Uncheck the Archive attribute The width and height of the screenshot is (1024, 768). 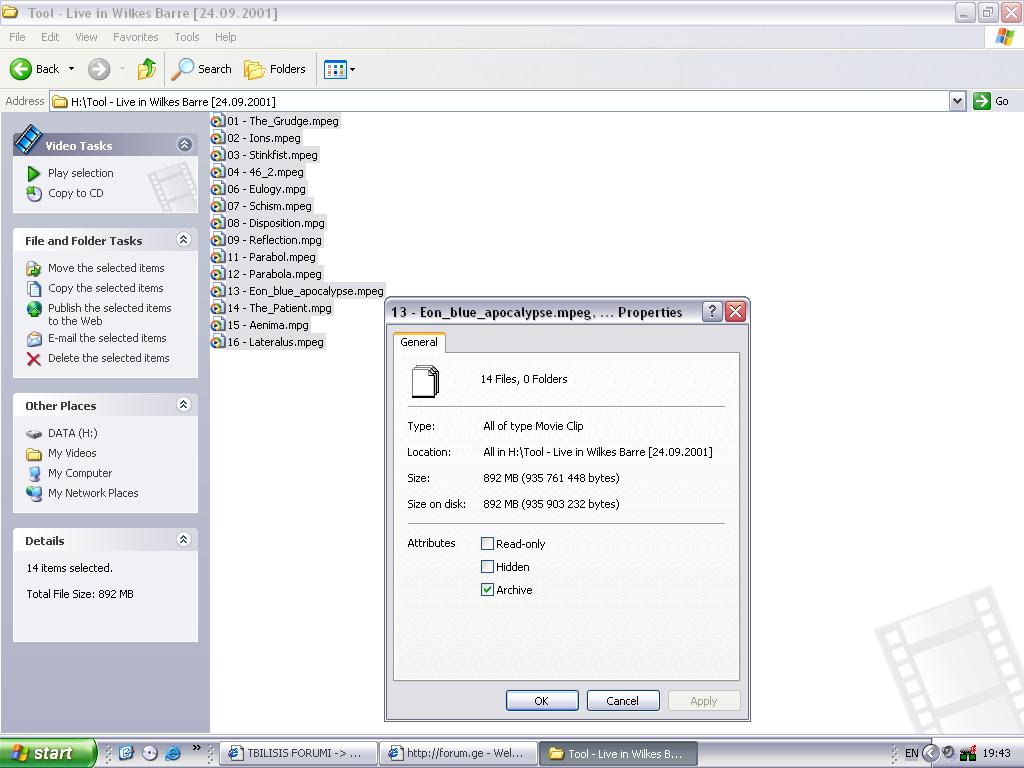click(488, 590)
